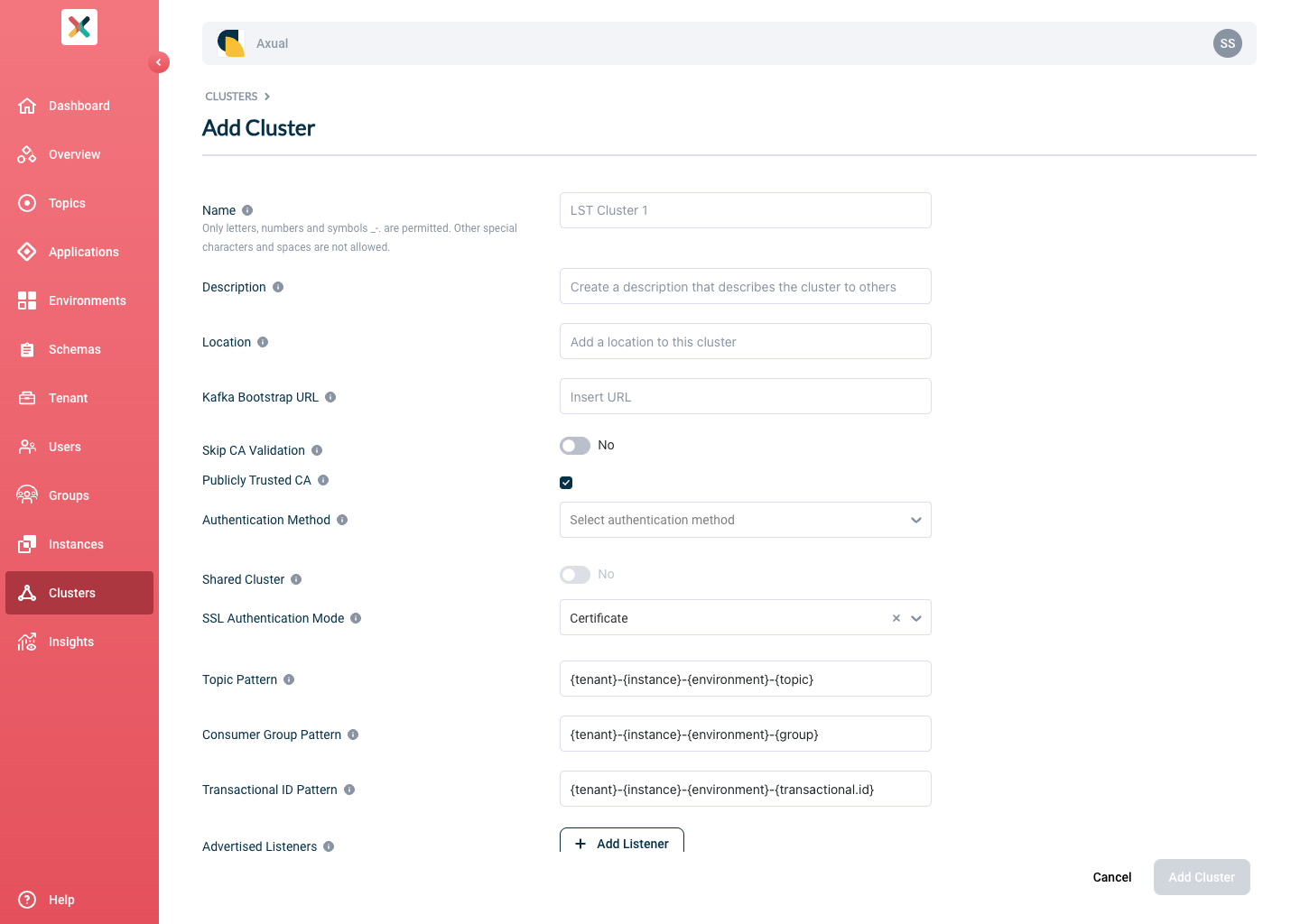Click the Description input field
The height and width of the screenshot is (924, 1300).
pos(746,286)
